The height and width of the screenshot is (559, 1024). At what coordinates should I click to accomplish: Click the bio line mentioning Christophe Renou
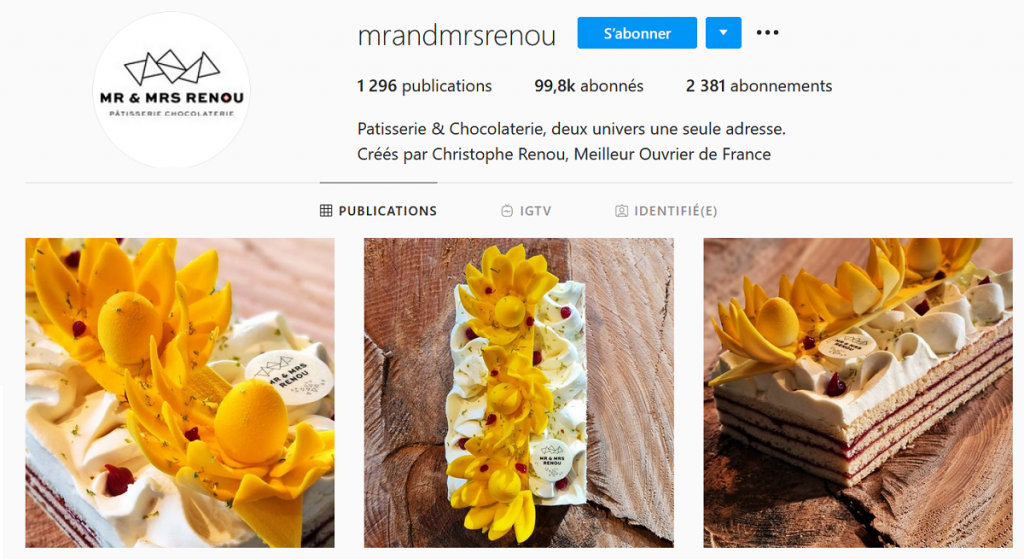(x=564, y=154)
